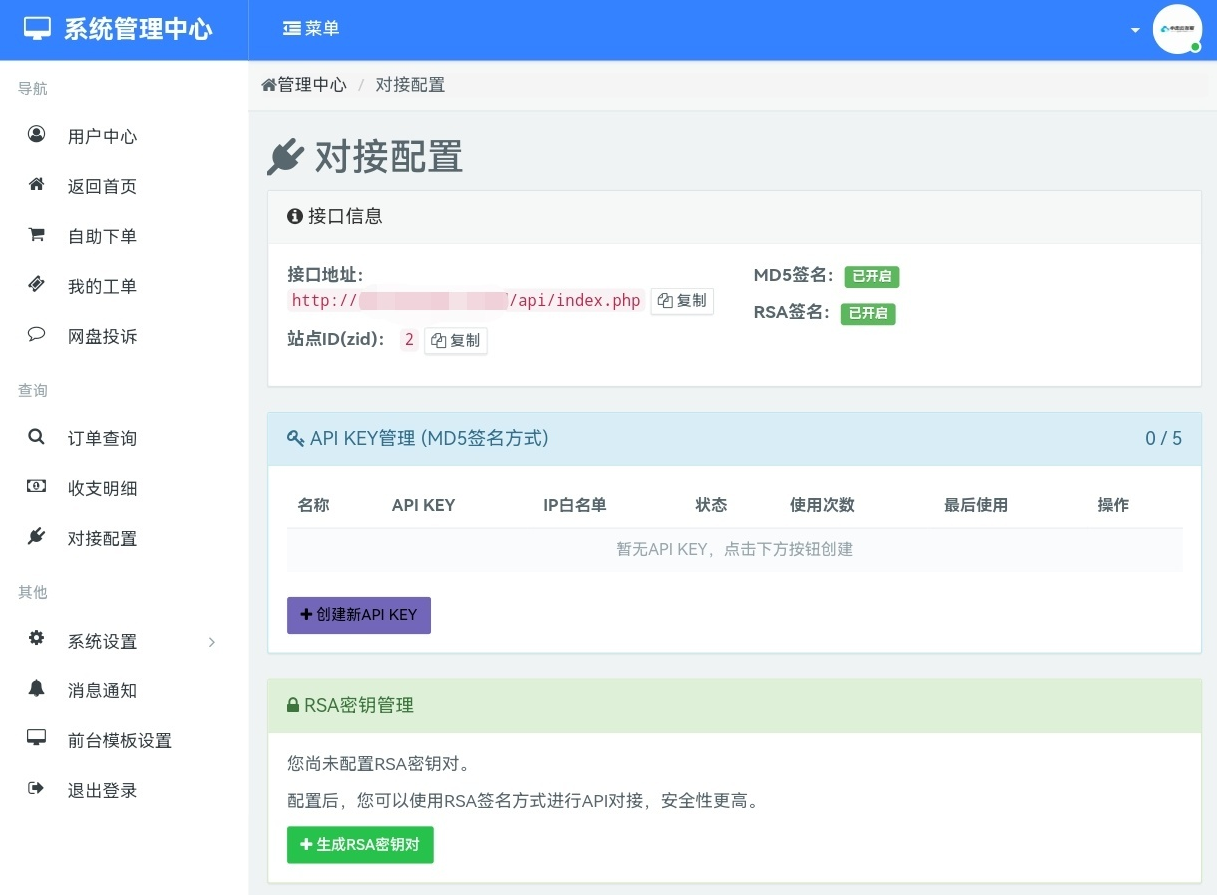Click the 系统管理中心 title link
The width and height of the screenshot is (1217, 895).
coord(138,29)
